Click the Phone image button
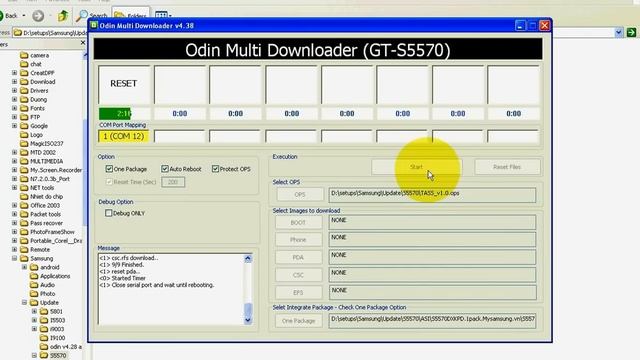The image size is (640, 360). [x=298, y=240]
